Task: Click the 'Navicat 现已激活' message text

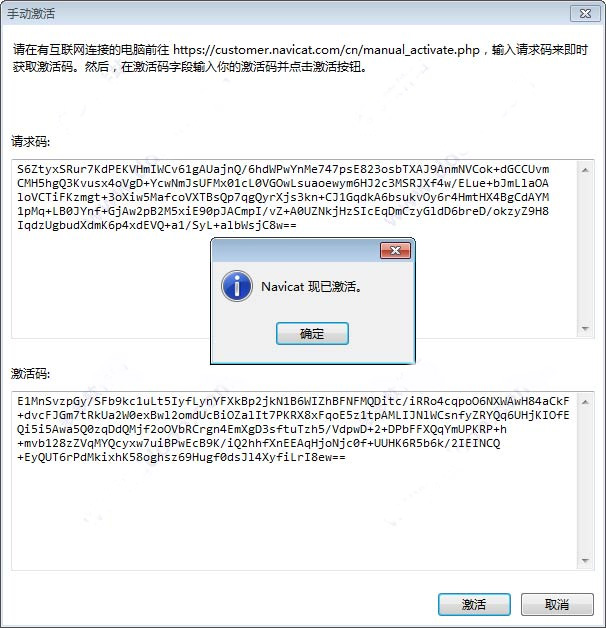Action: [x=311, y=287]
